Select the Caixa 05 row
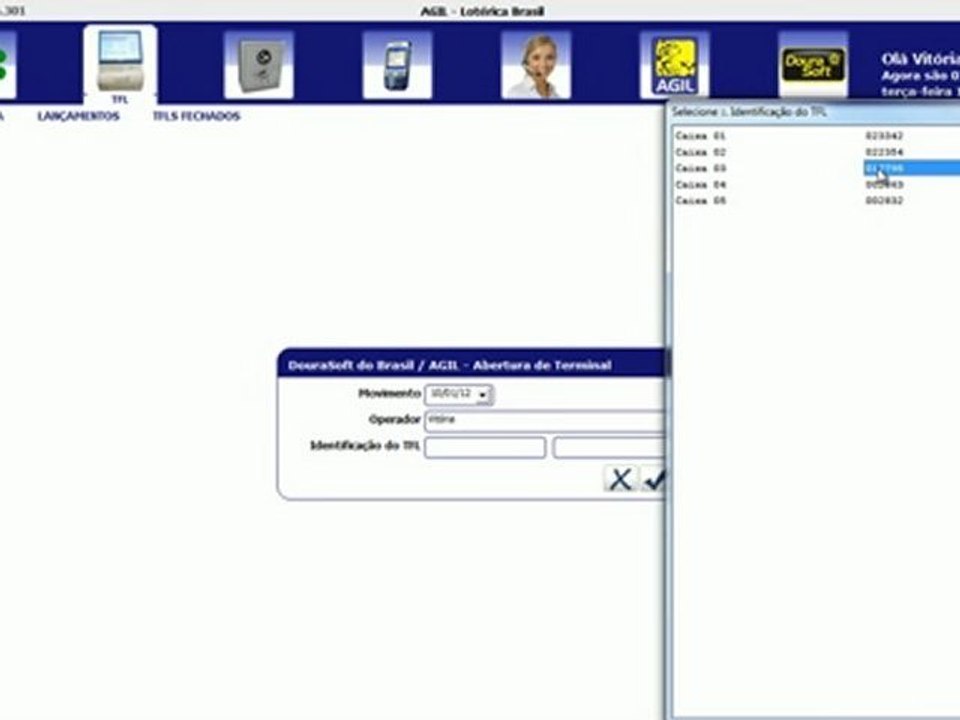Screen dimensions: 960x720 click(816, 200)
